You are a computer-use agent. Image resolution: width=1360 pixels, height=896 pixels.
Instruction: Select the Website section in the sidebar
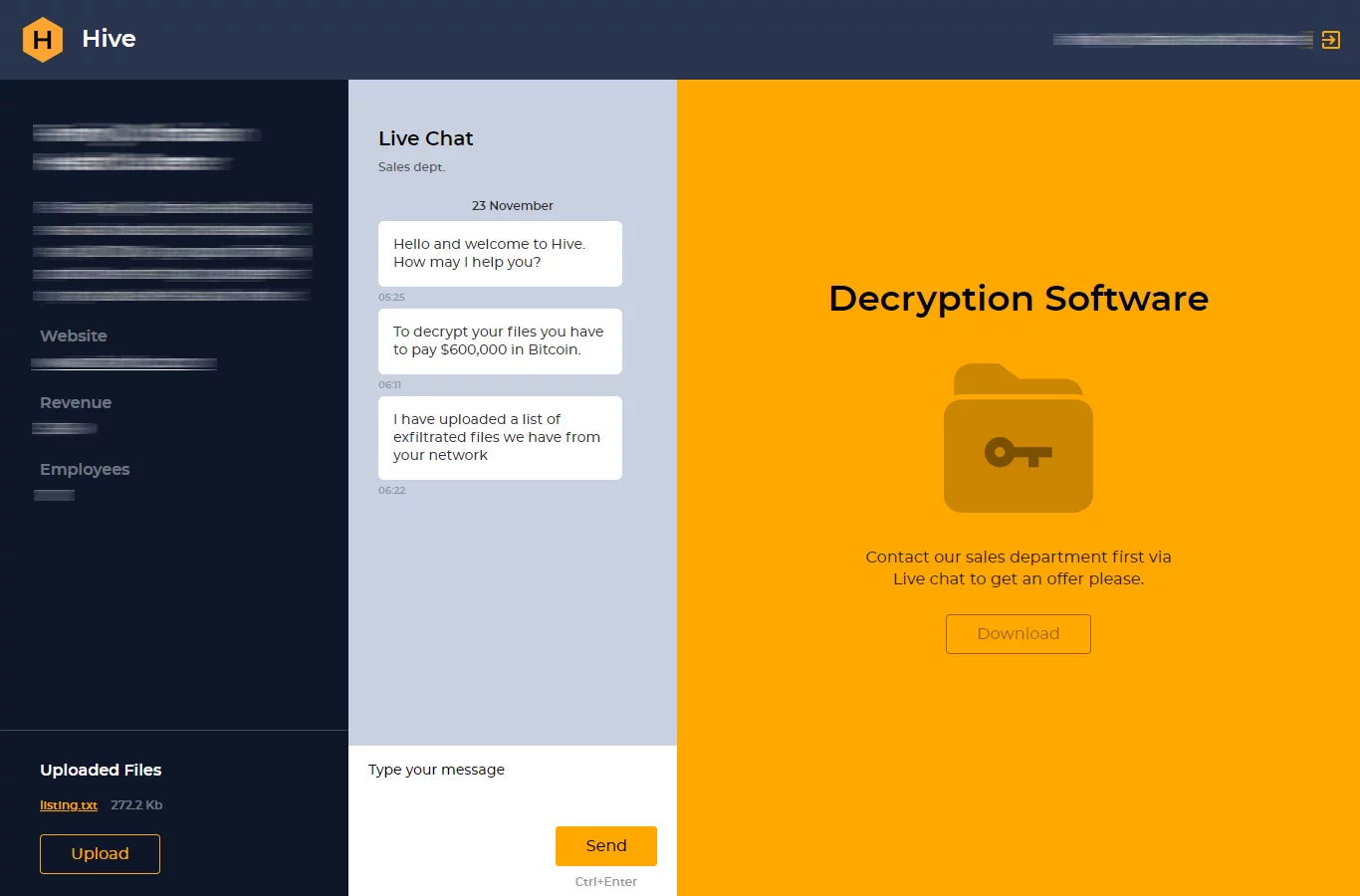(x=73, y=336)
